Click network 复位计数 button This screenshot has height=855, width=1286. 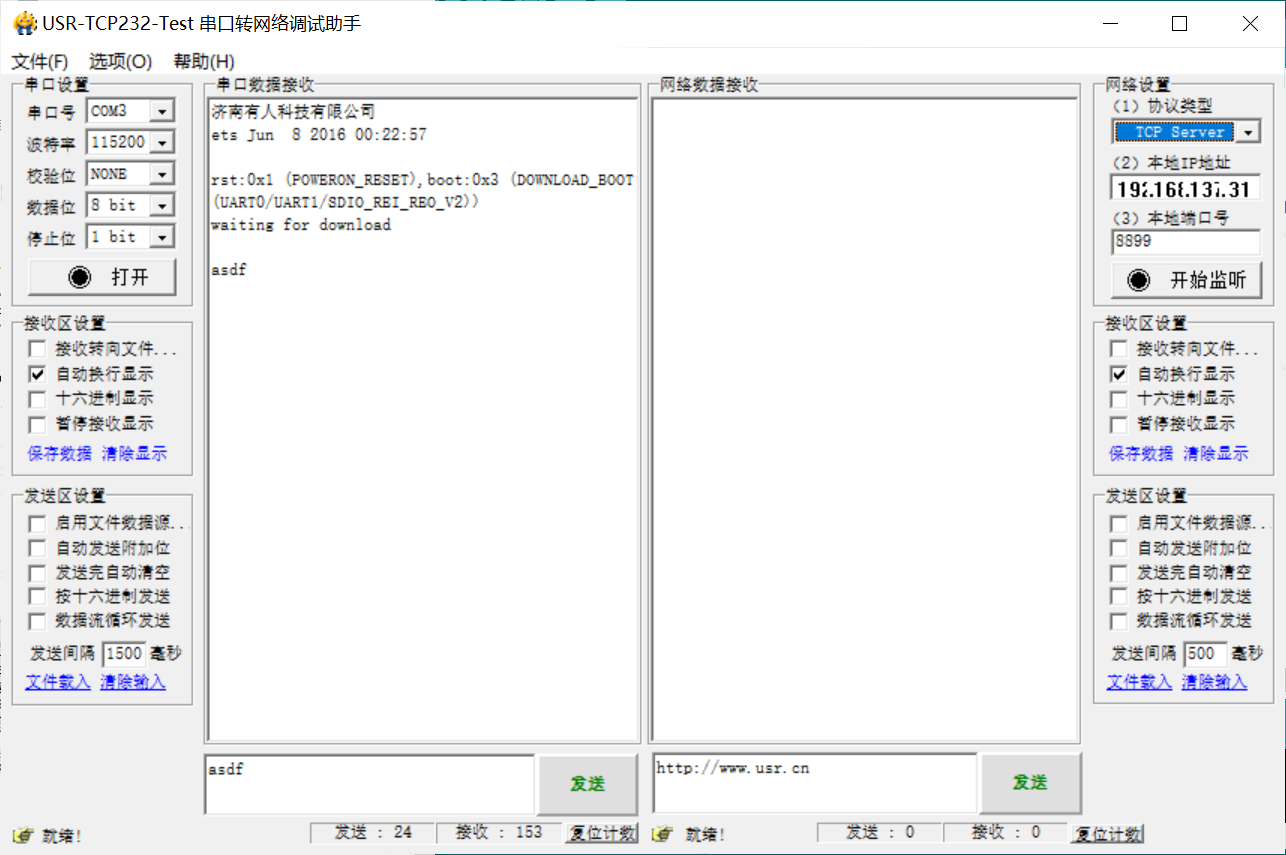pyautogui.click(x=1108, y=833)
